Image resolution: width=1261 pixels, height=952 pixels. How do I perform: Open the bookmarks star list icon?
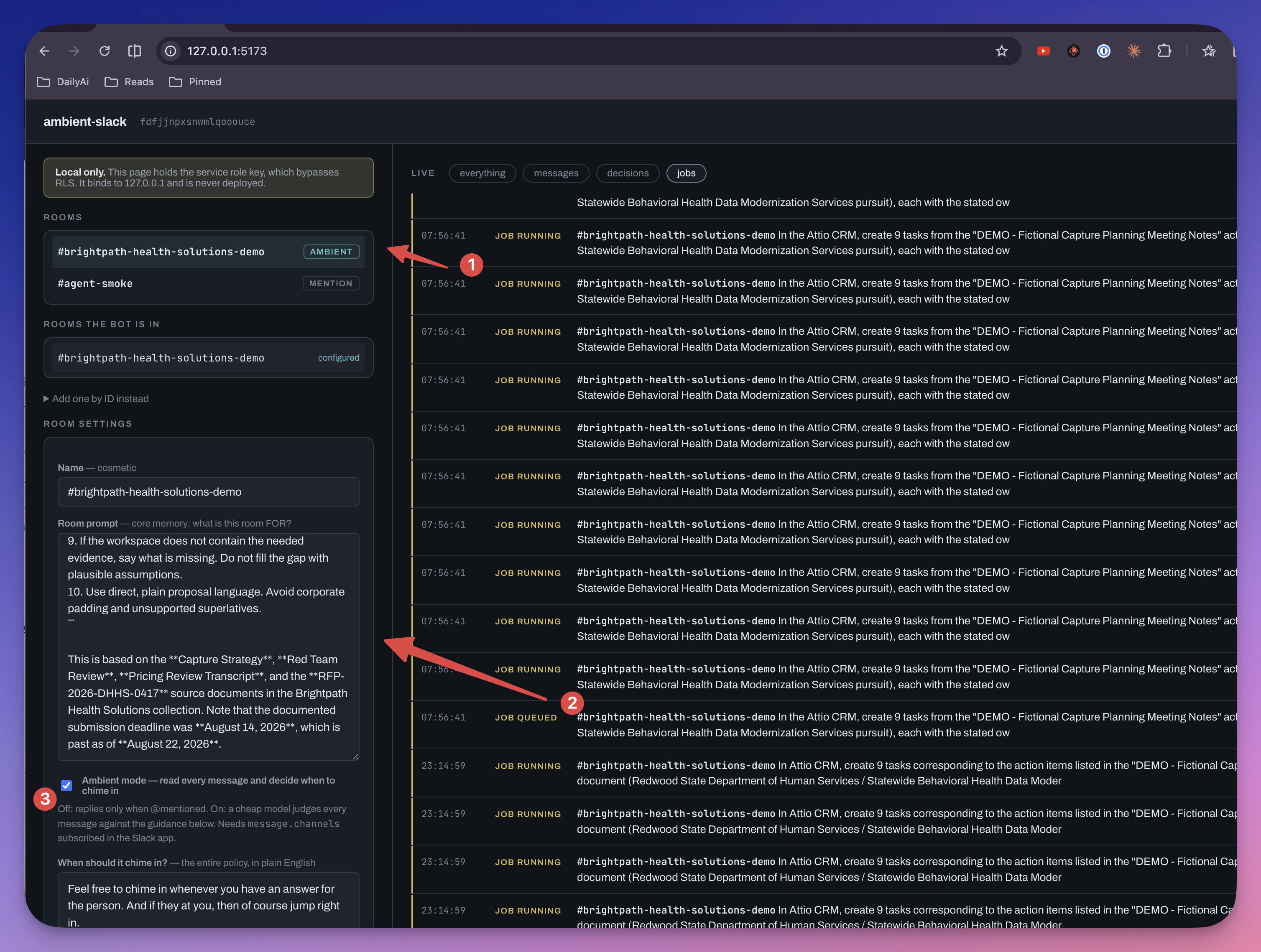click(1209, 51)
